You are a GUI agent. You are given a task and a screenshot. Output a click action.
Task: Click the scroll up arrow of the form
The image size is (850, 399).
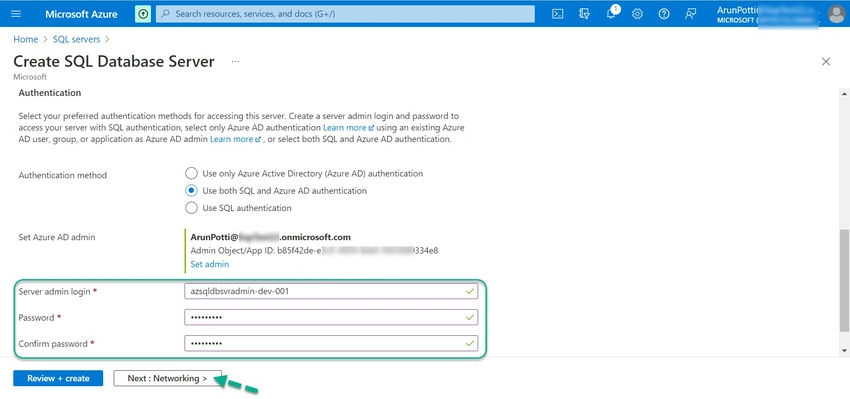click(845, 94)
